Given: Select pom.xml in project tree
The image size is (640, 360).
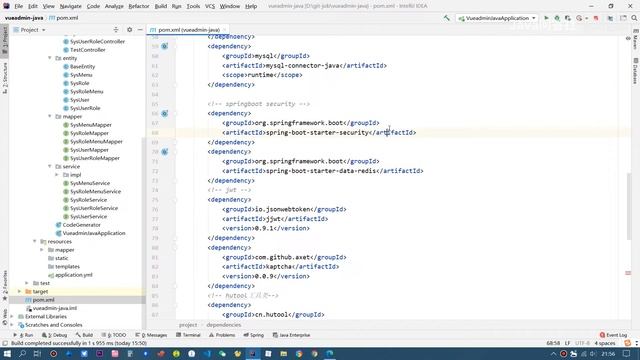Looking at the screenshot, I should (40, 300).
